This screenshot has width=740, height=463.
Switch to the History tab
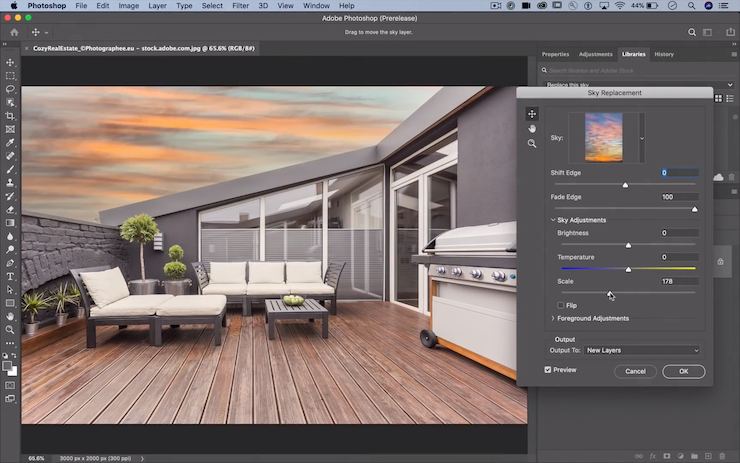[x=664, y=54]
